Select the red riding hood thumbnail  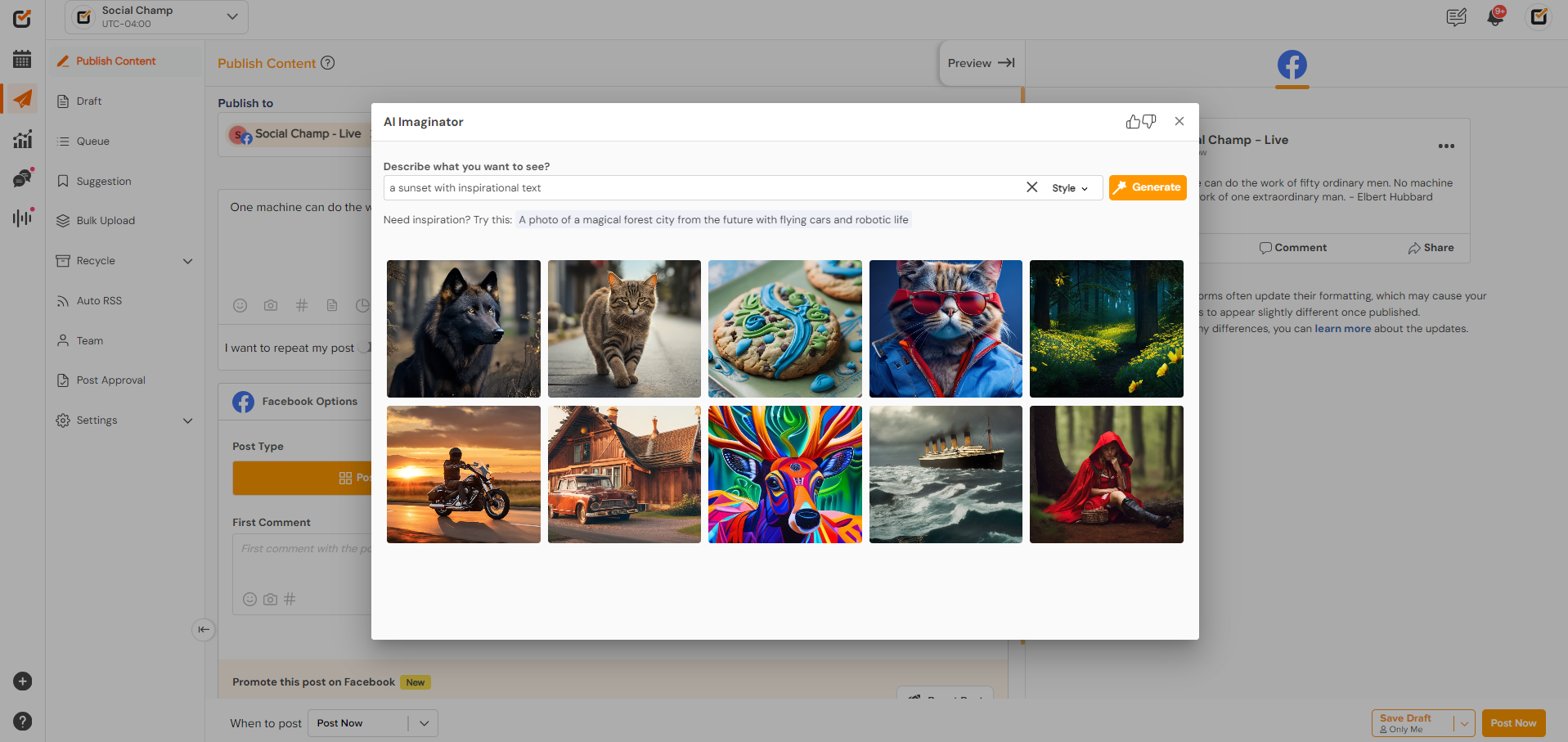coord(1107,474)
